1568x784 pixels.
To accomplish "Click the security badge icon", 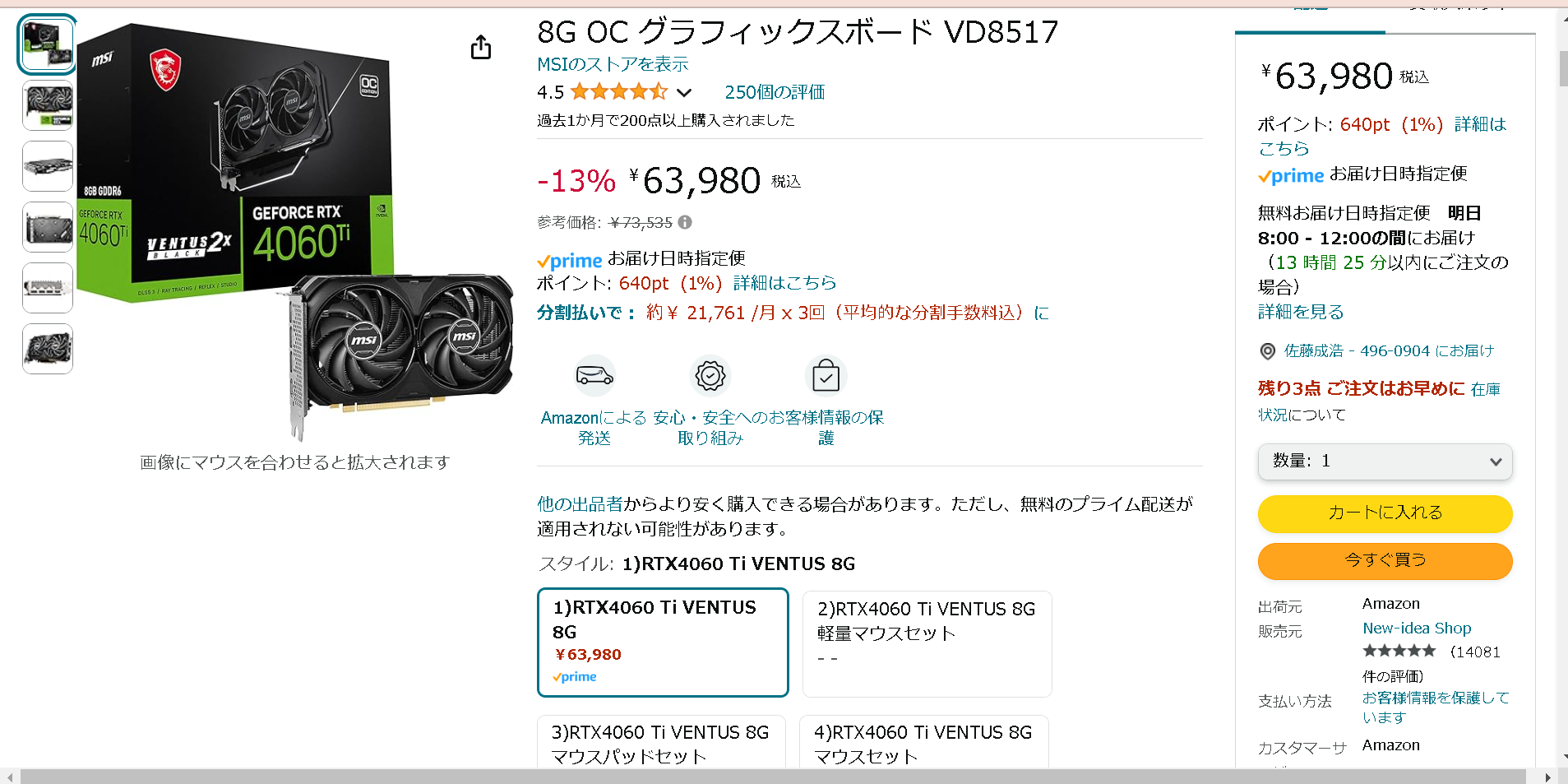I will pos(710,376).
